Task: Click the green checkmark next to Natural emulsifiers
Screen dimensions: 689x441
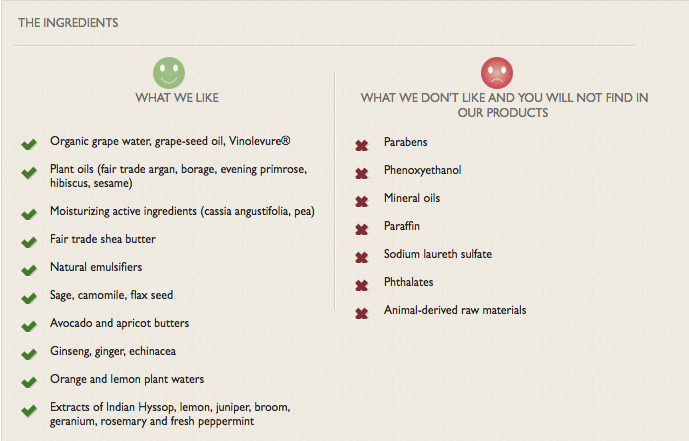Action: pos(29,270)
